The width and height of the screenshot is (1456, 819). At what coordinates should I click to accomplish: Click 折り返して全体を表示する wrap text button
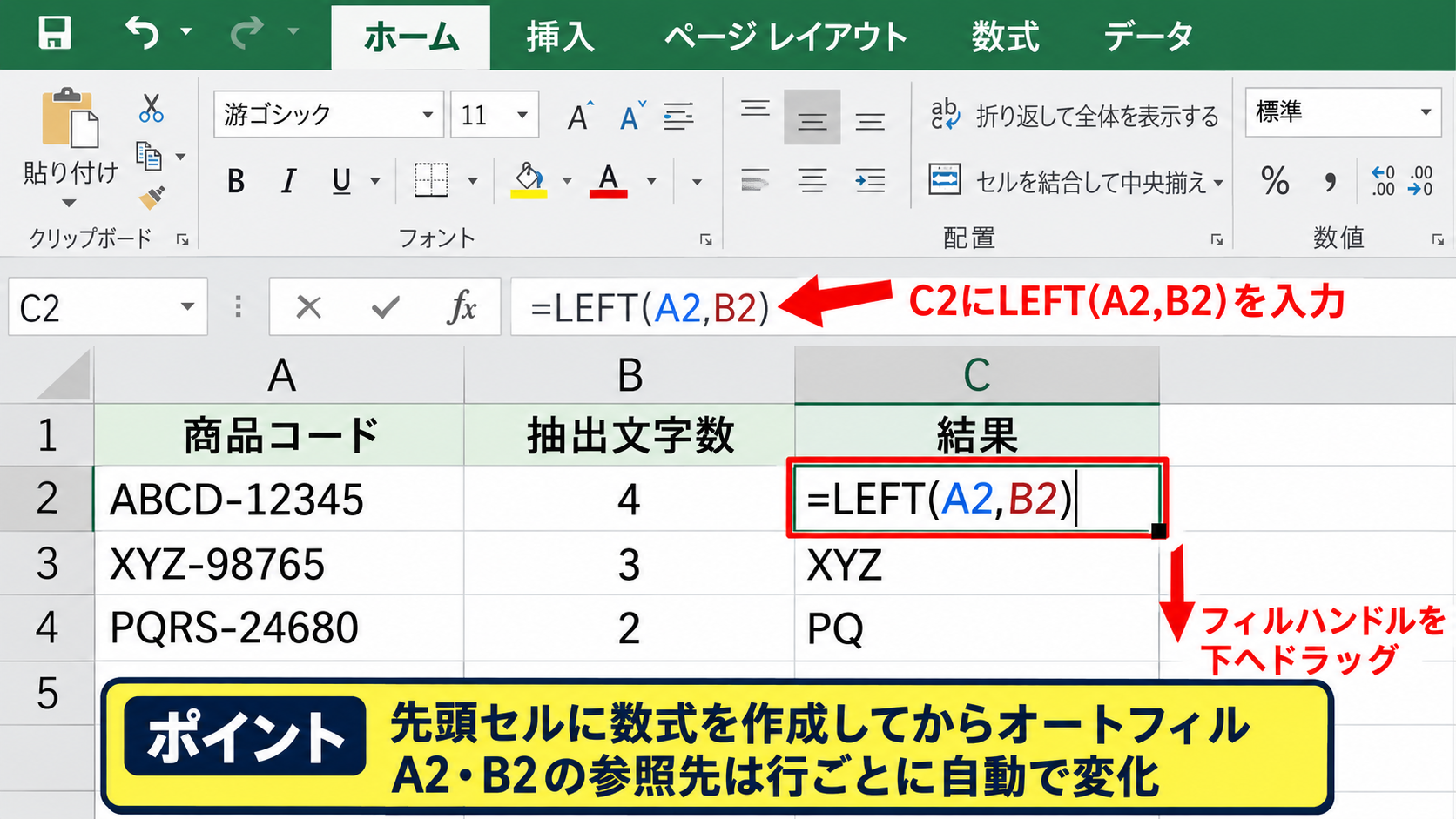point(1075,116)
